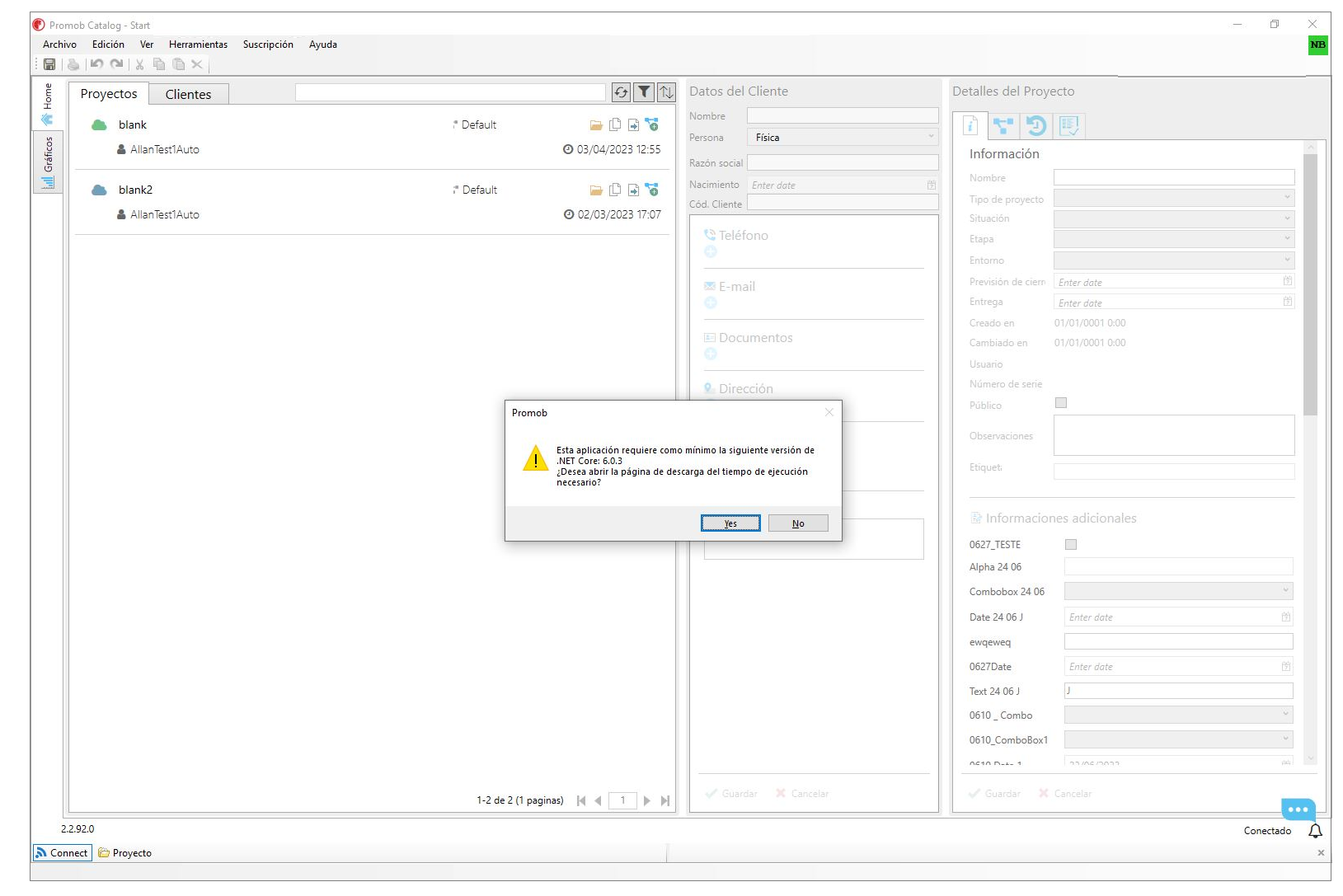Switch to the Clientes tab

click(188, 94)
